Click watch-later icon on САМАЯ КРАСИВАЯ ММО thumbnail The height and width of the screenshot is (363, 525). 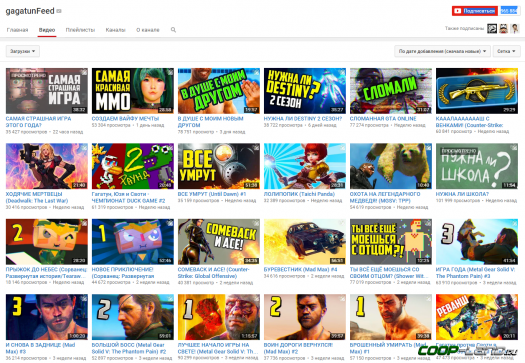pyautogui.click(x=170, y=72)
